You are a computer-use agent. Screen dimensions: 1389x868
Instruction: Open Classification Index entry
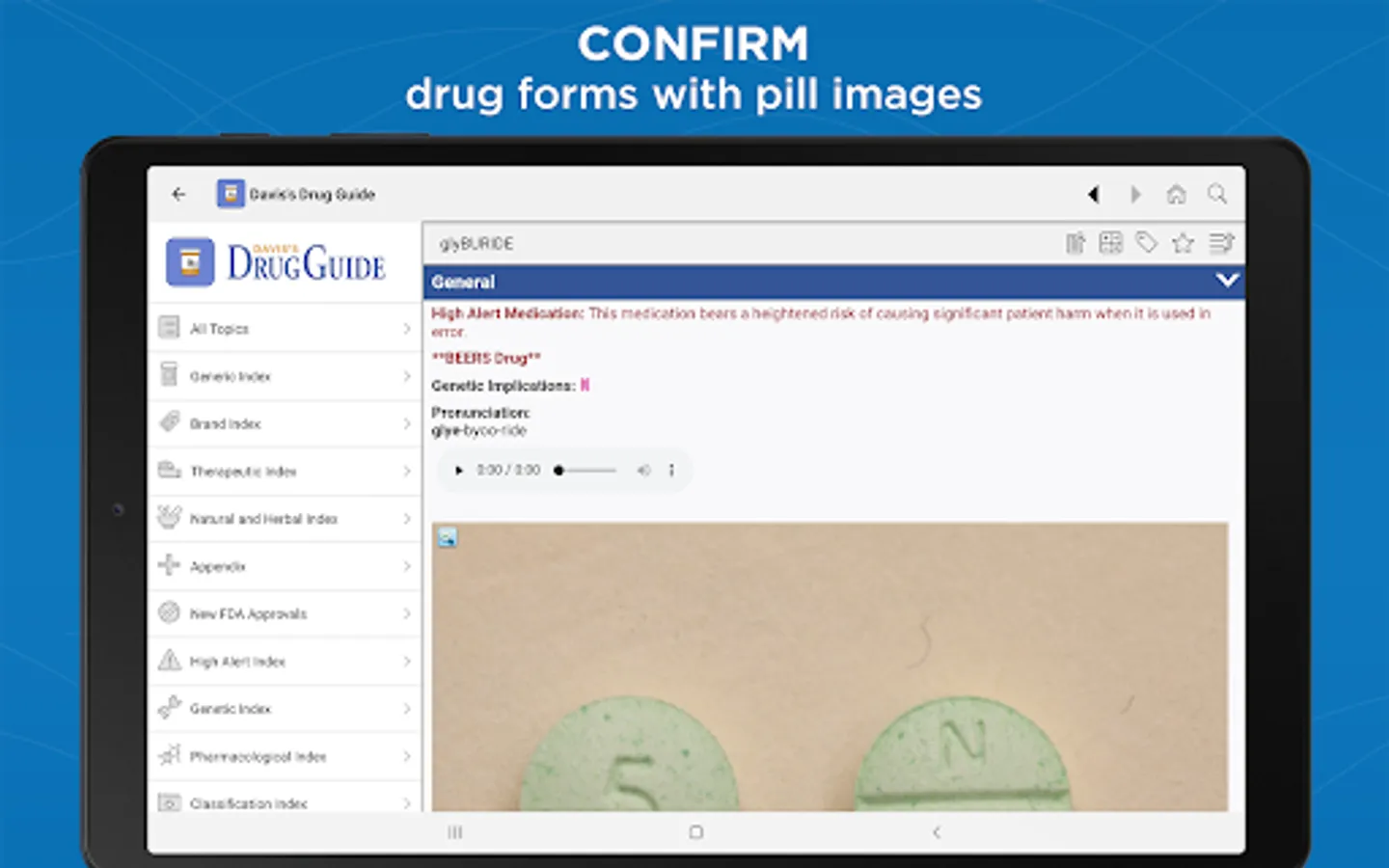point(286,799)
